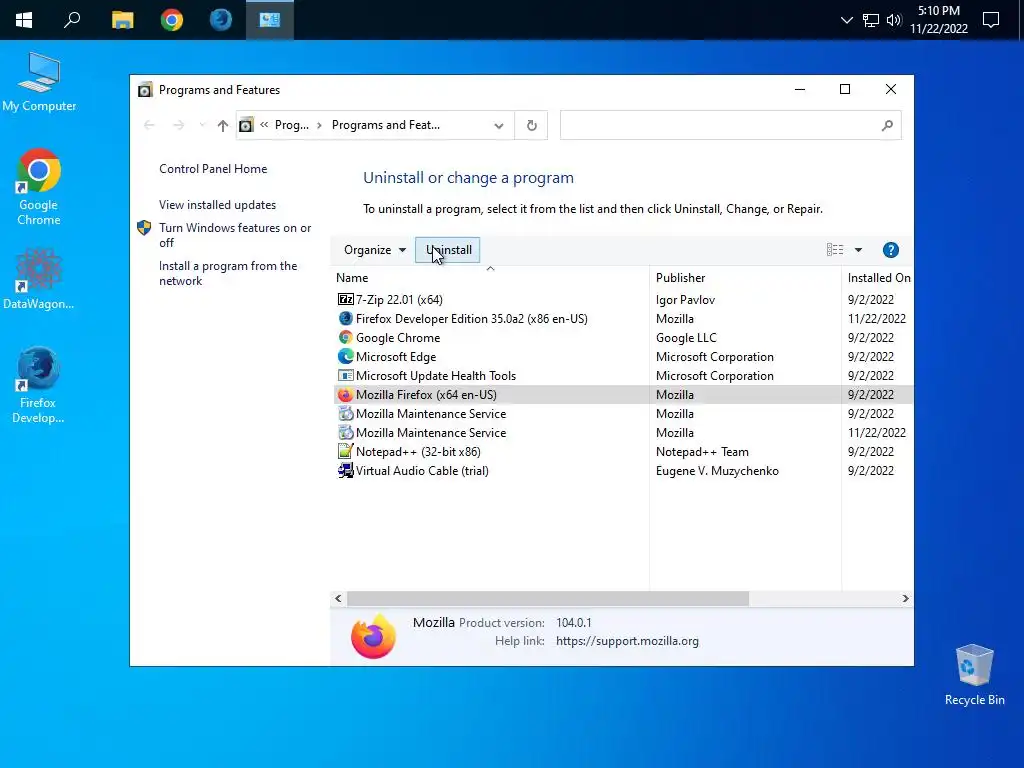Open the network tray icon
The height and width of the screenshot is (768, 1024).
[x=871, y=20]
